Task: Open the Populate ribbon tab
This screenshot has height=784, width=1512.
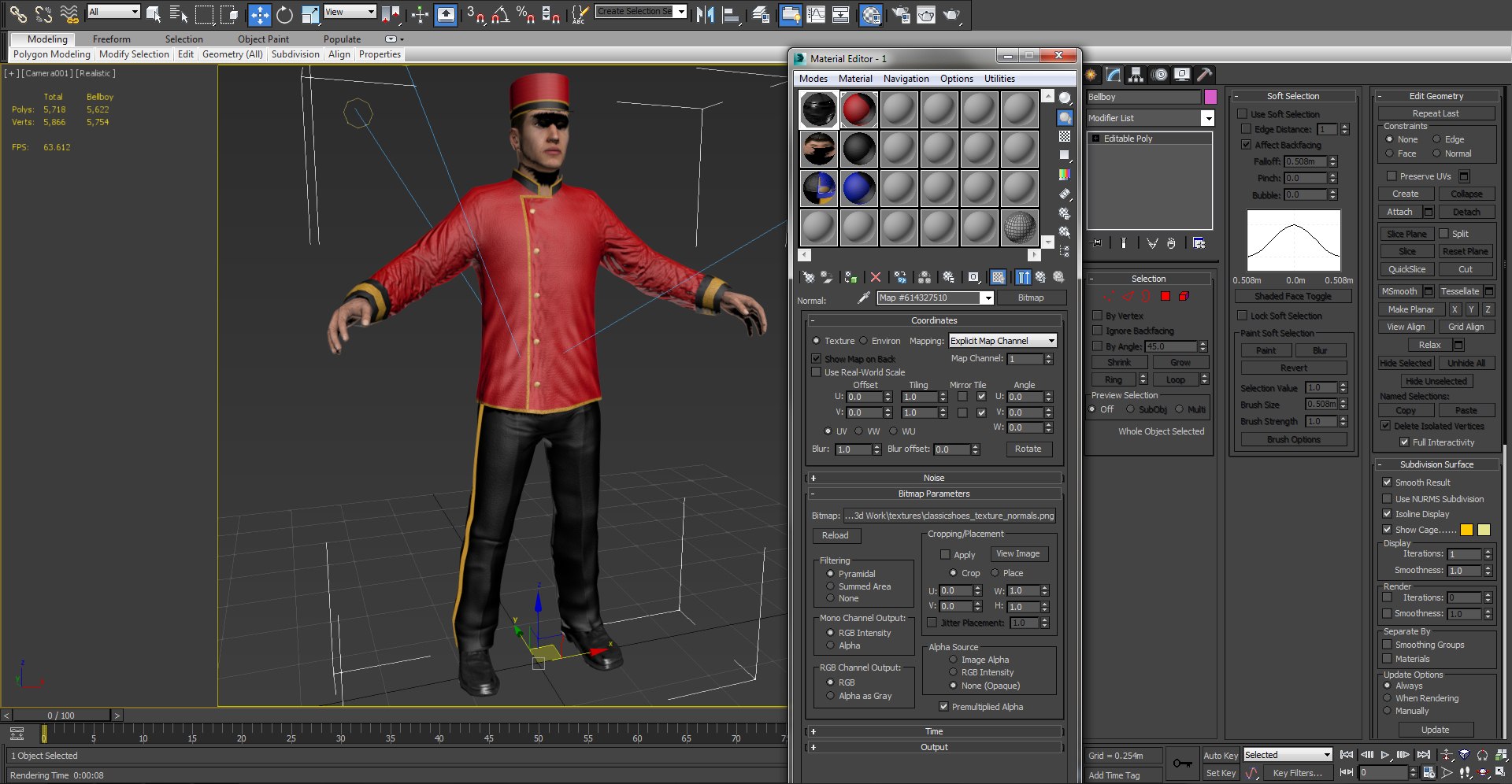Action: (342, 39)
